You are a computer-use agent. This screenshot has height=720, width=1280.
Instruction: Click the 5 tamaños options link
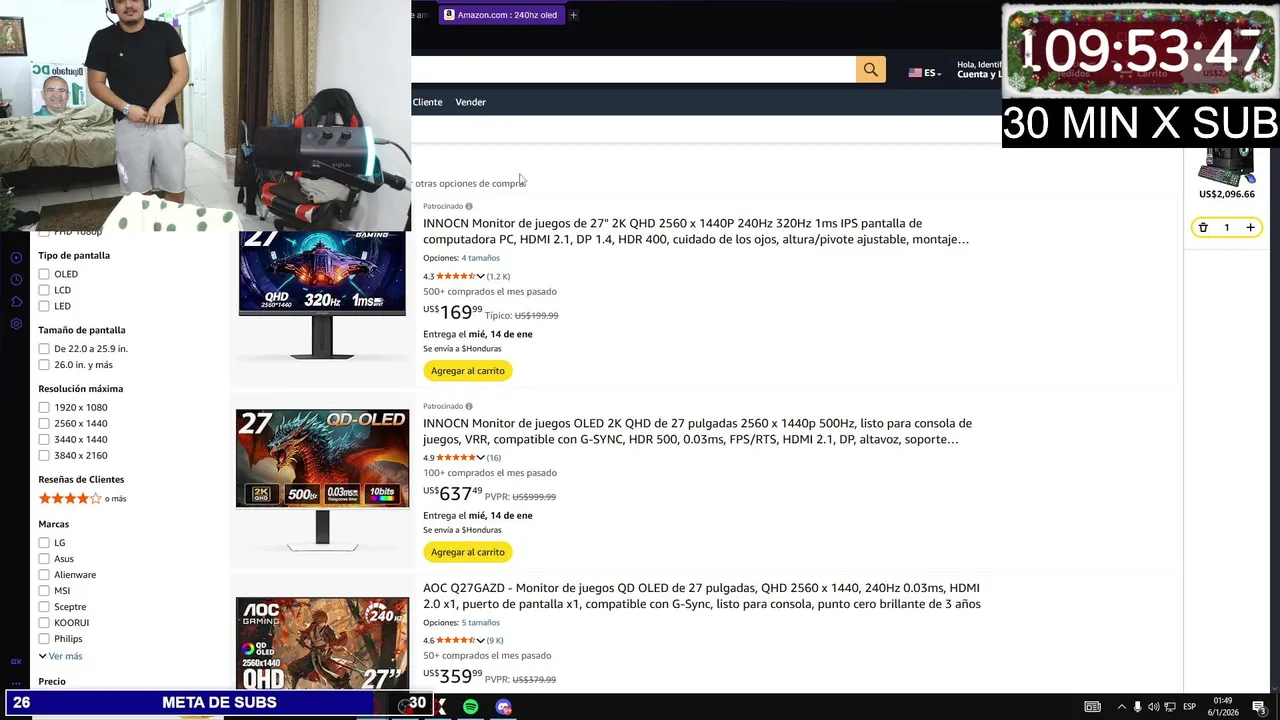coord(480,623)
